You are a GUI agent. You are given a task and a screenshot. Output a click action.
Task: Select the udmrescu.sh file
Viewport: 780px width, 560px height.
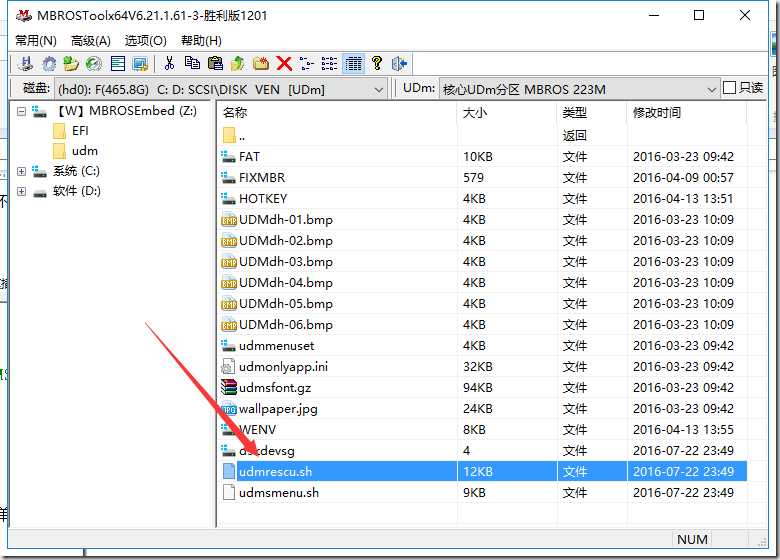click(x=483, y=471)
